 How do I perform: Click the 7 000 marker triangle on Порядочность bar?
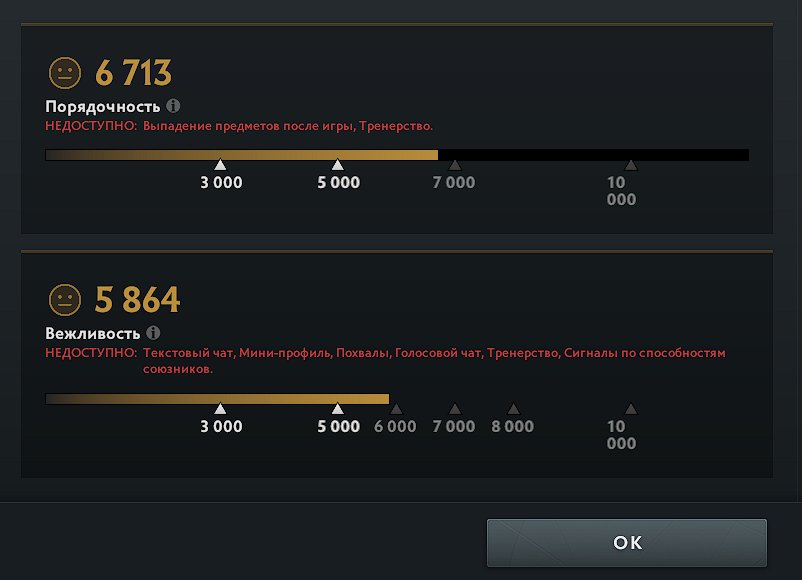pyautogui.click(x=455, y=165)
